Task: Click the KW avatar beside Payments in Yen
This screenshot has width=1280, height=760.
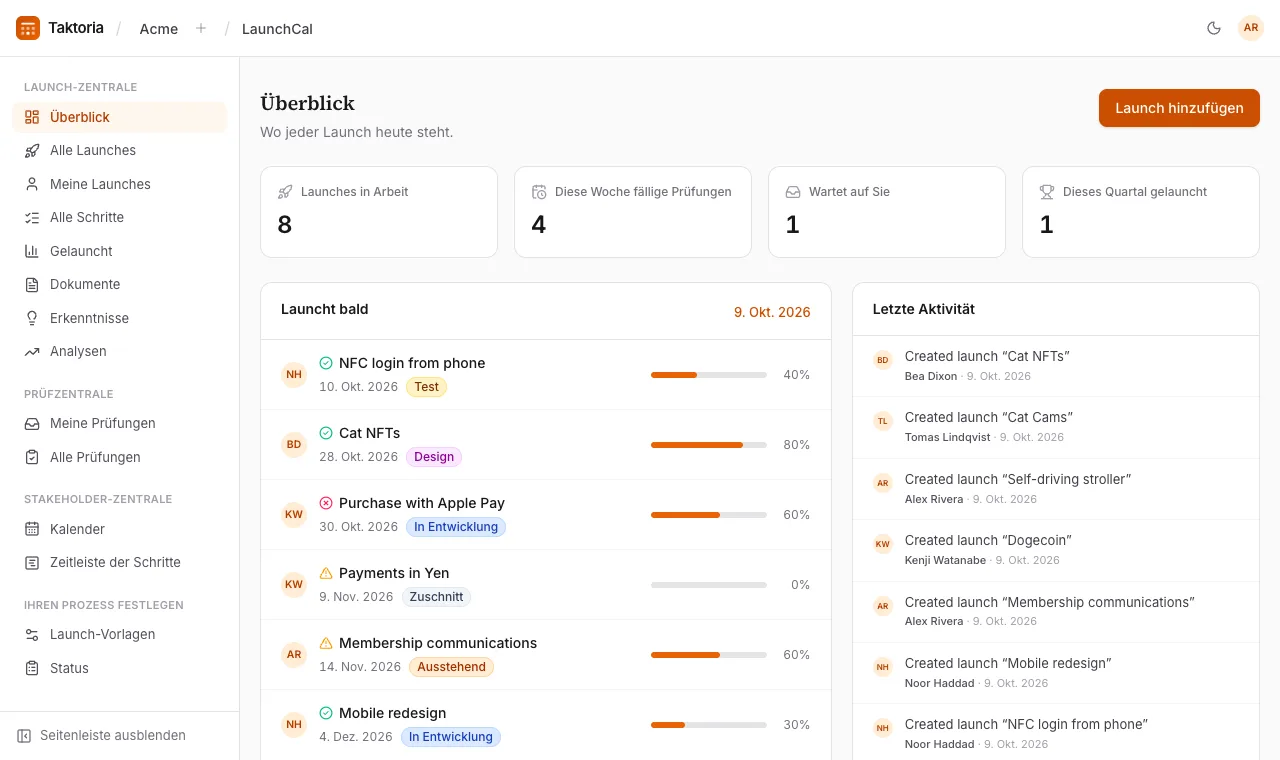Action: pyautogui.click(x=294, y=585)
